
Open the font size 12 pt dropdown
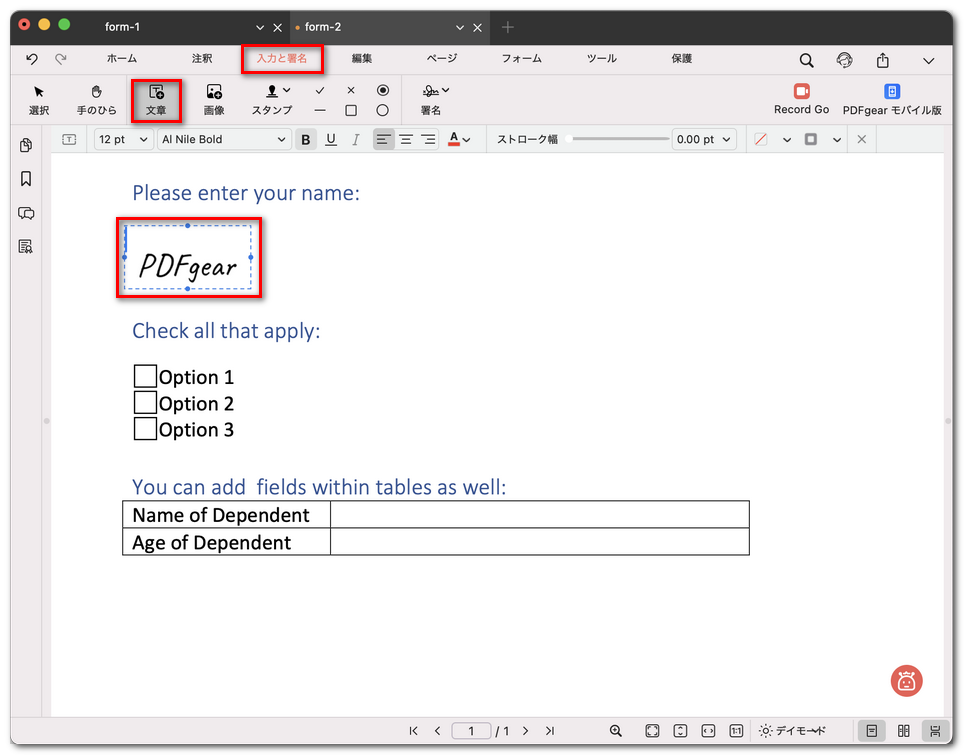click(x=123, y=140)
